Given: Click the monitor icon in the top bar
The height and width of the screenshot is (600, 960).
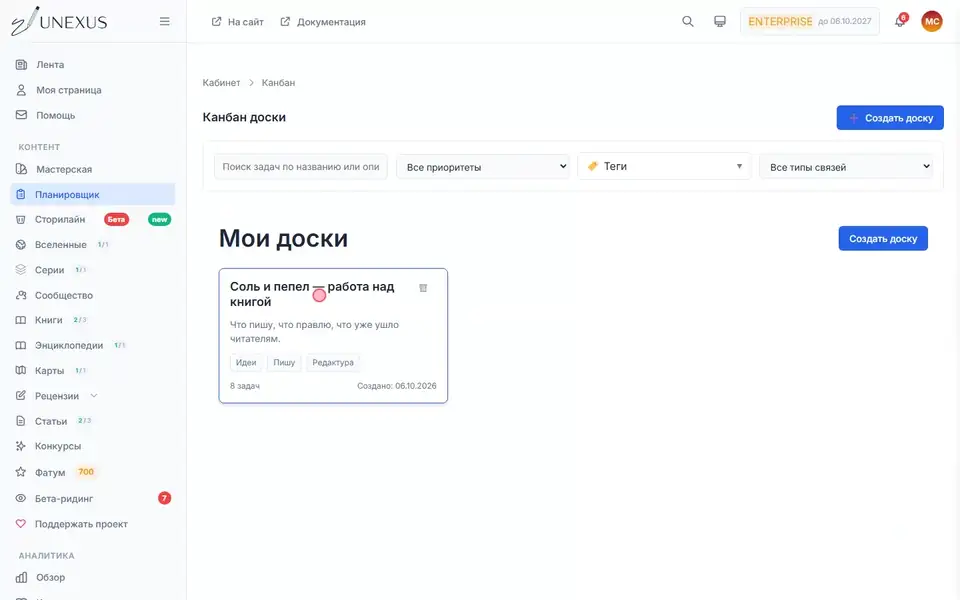Looking at the screenshot, I should coord(720,21).
